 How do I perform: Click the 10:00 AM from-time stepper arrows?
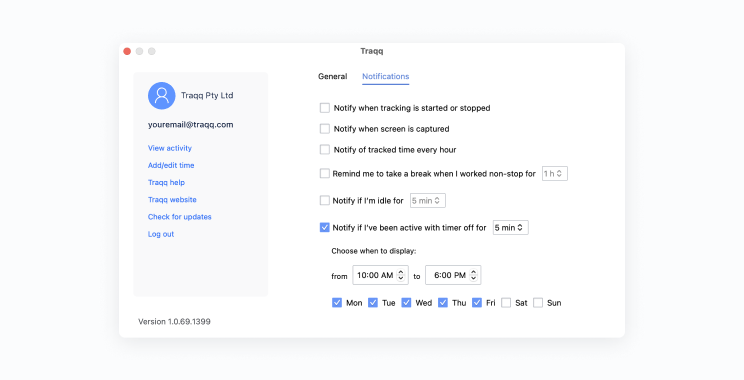[x=400, y=275]
